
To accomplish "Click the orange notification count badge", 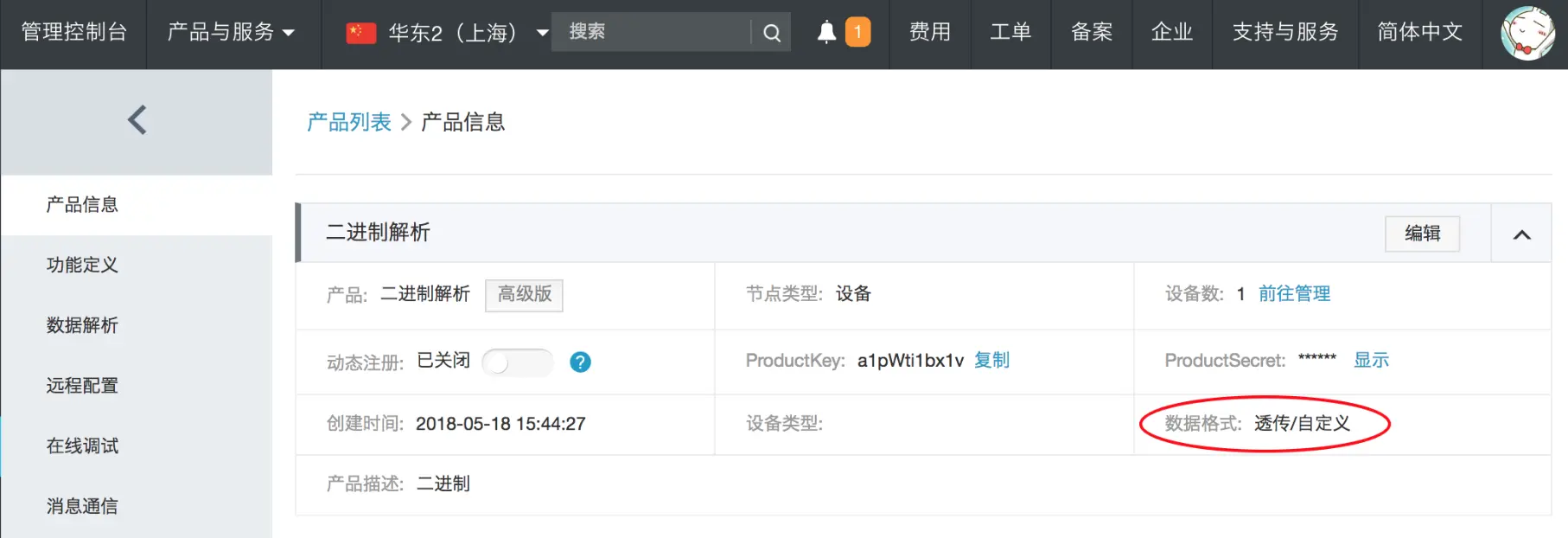I will [x=857, y=32].
